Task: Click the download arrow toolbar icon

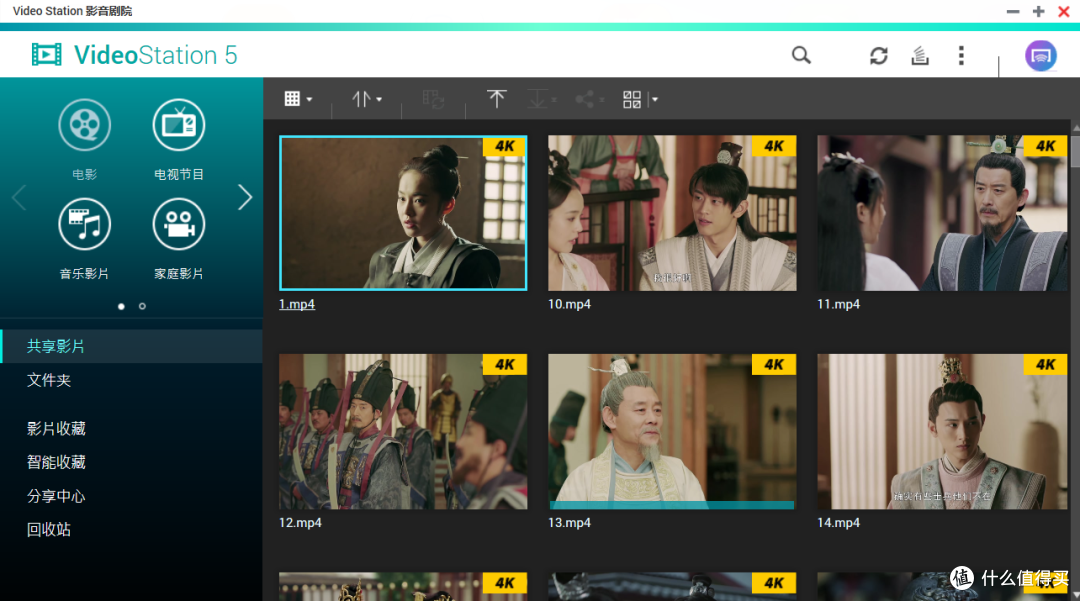Action: pos(537,99)
